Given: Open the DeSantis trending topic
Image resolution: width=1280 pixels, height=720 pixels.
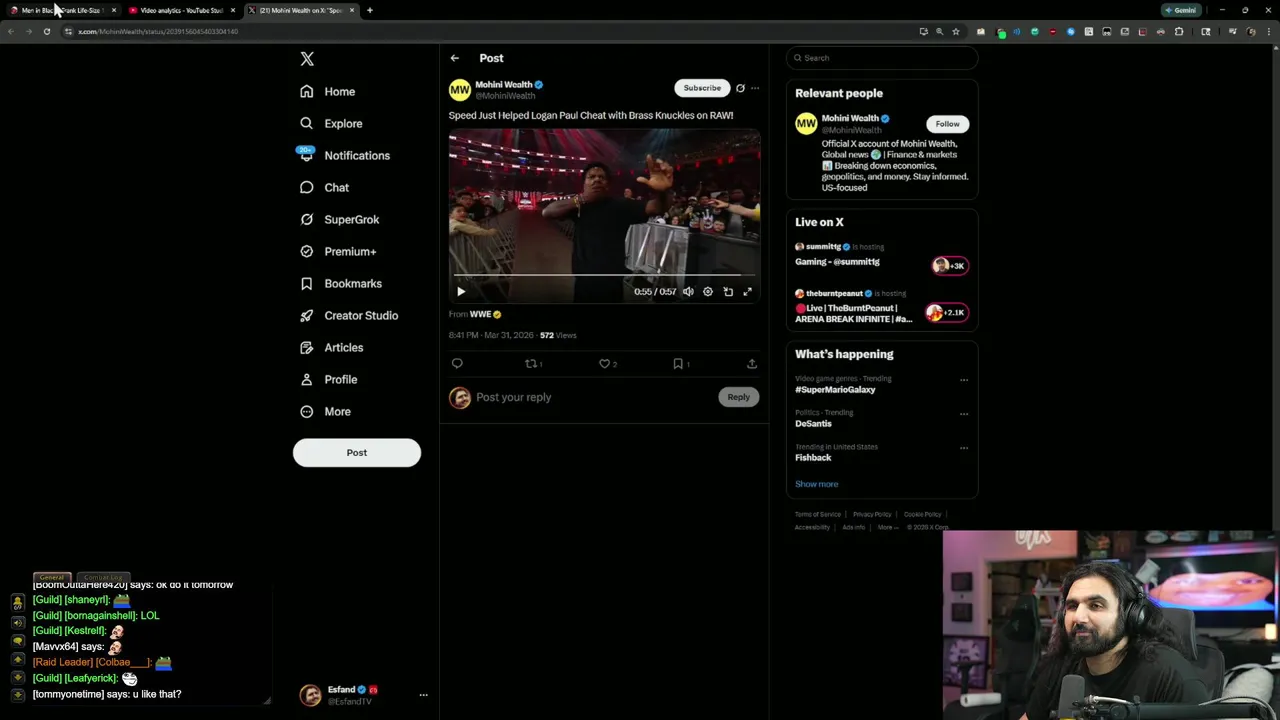Looking at the screenshot, I should 813,424.
